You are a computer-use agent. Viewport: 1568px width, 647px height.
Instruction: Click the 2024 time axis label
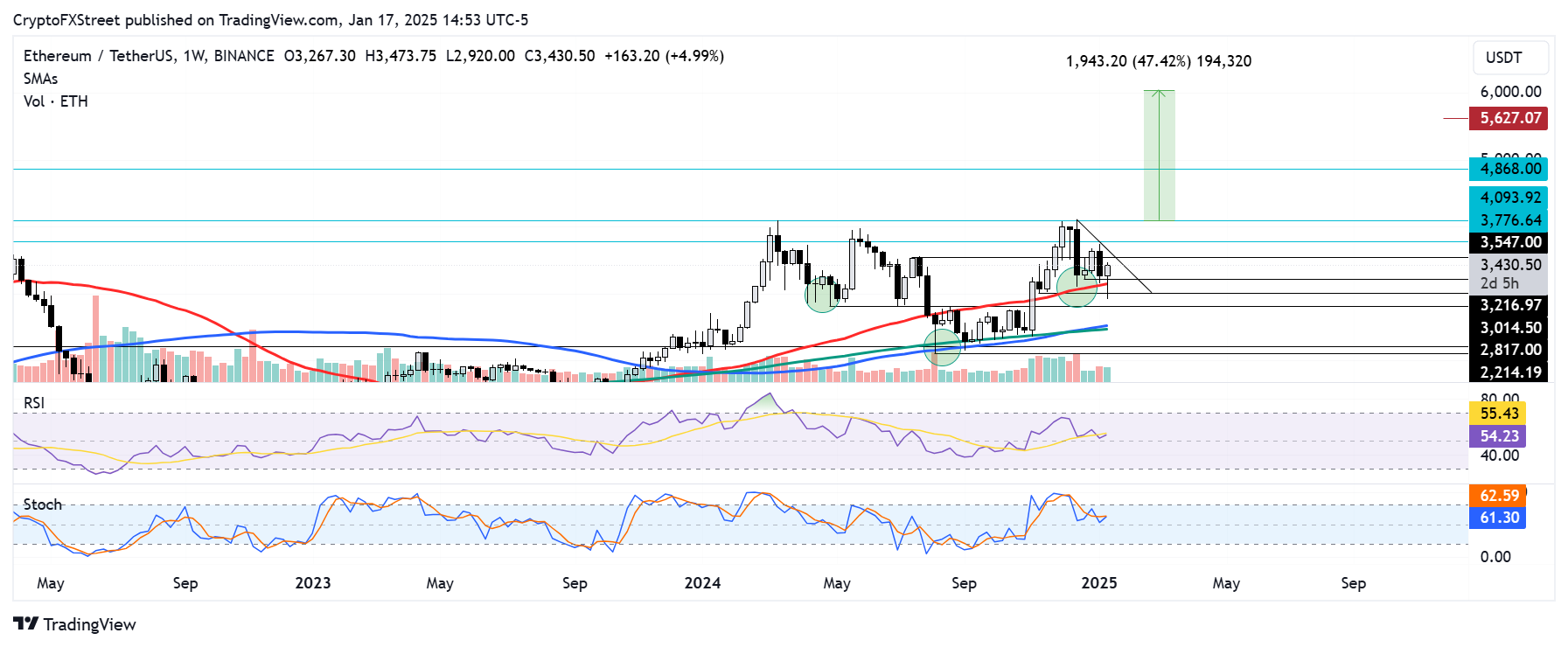(x=702, y=583)
